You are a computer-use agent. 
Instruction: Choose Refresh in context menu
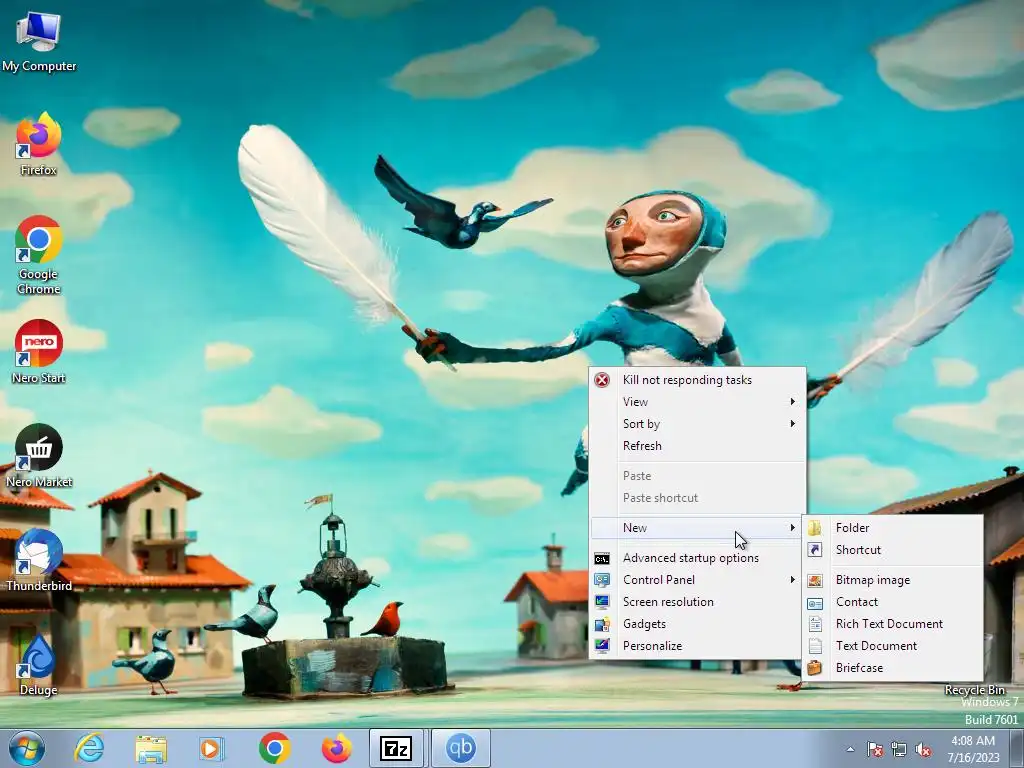[x=697, y=445]
